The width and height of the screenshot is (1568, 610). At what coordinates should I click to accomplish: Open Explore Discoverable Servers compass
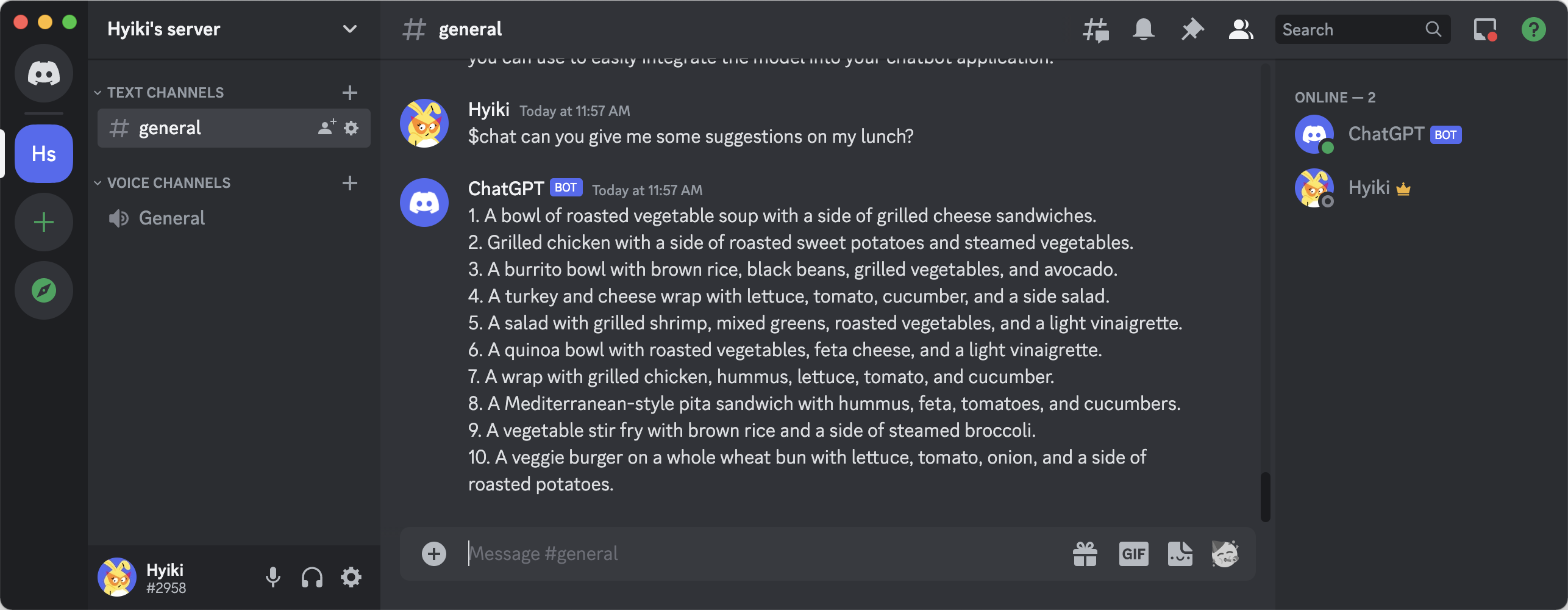(x=44, y=290)
